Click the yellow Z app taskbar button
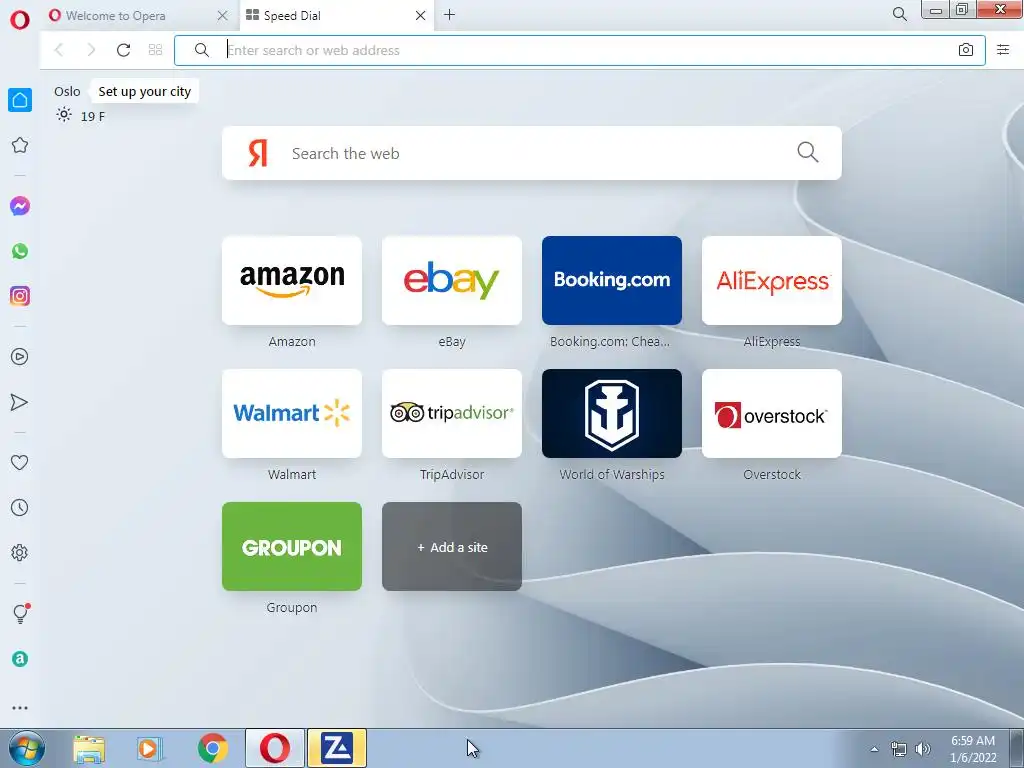Screen dimensions: 1024x768 [337, 748]
